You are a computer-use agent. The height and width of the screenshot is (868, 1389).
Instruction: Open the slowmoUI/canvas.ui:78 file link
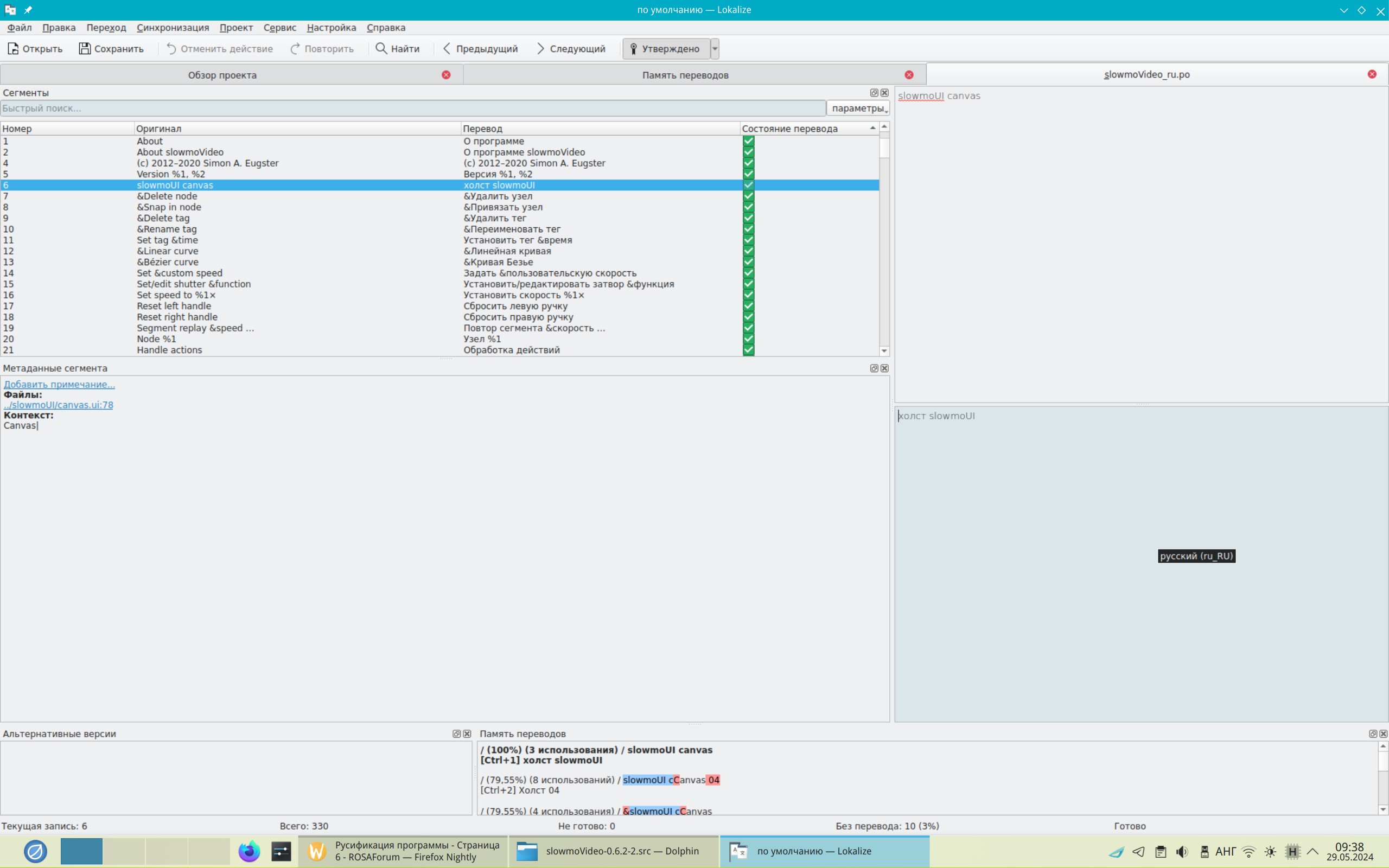point(59,405)
